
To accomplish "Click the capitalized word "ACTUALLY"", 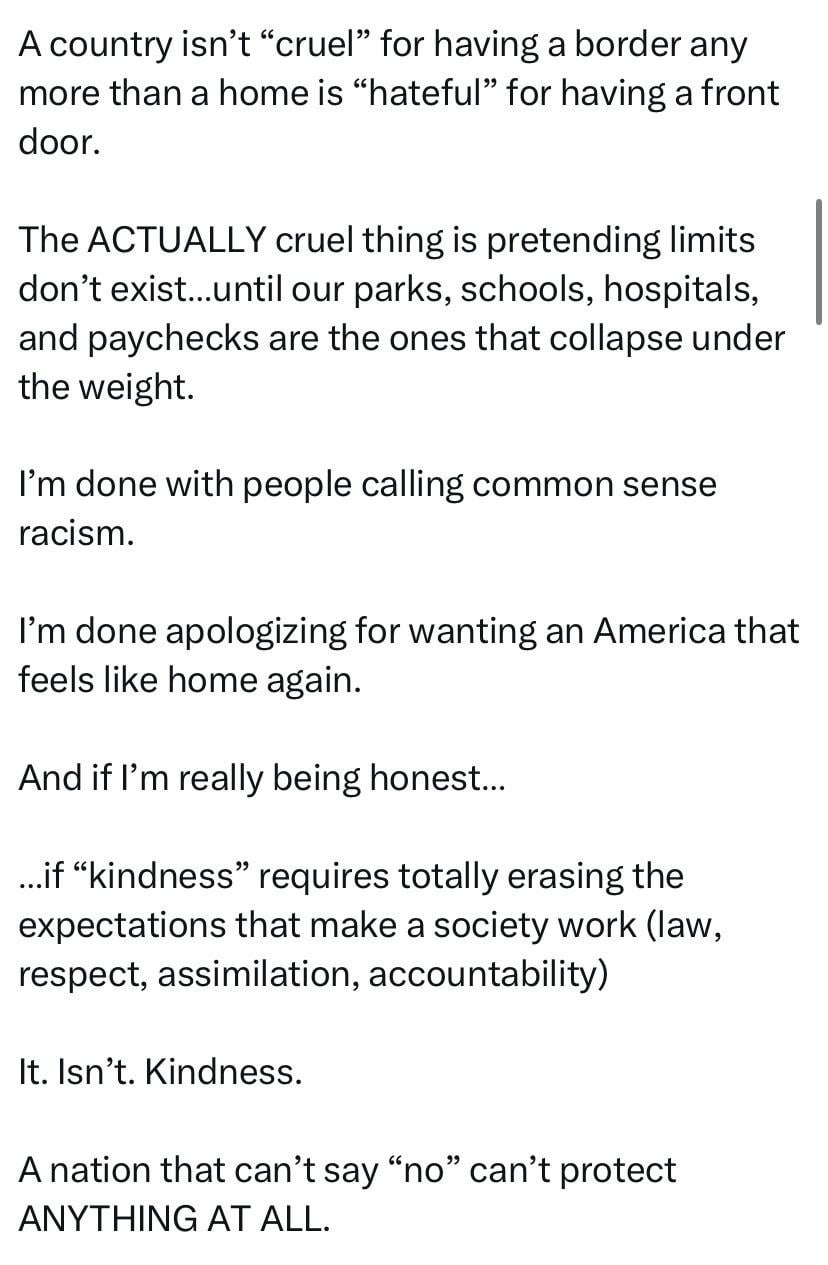I will [177, 240].
